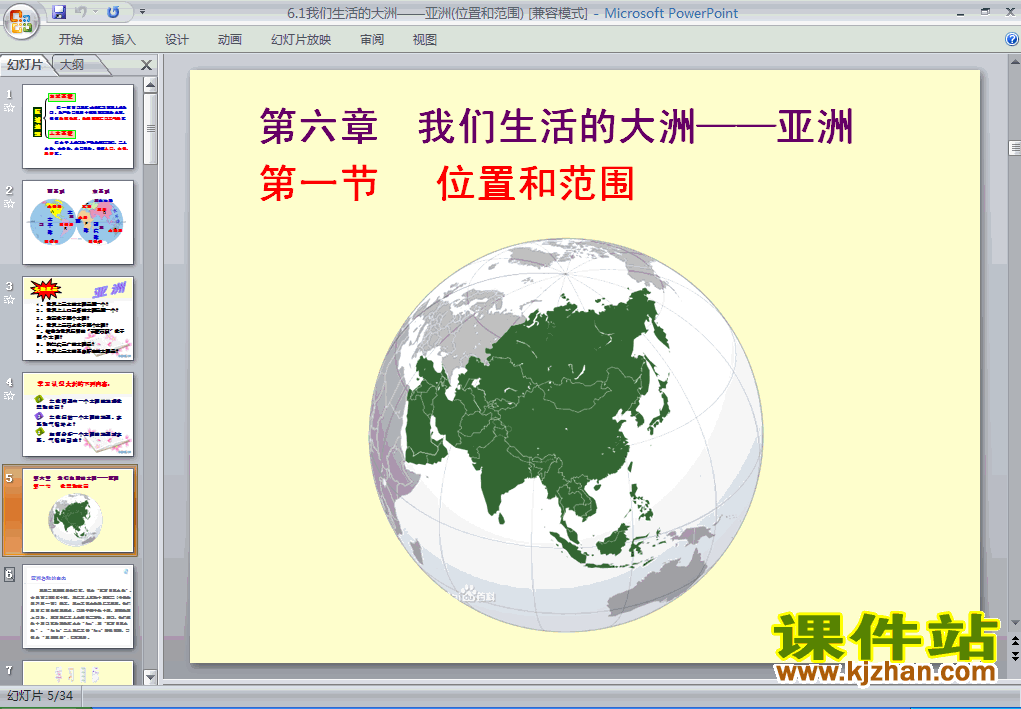Screen dimensions: 1021x709
Task: Select the 幻灯片 pane tab
Action: coord(25,64)
